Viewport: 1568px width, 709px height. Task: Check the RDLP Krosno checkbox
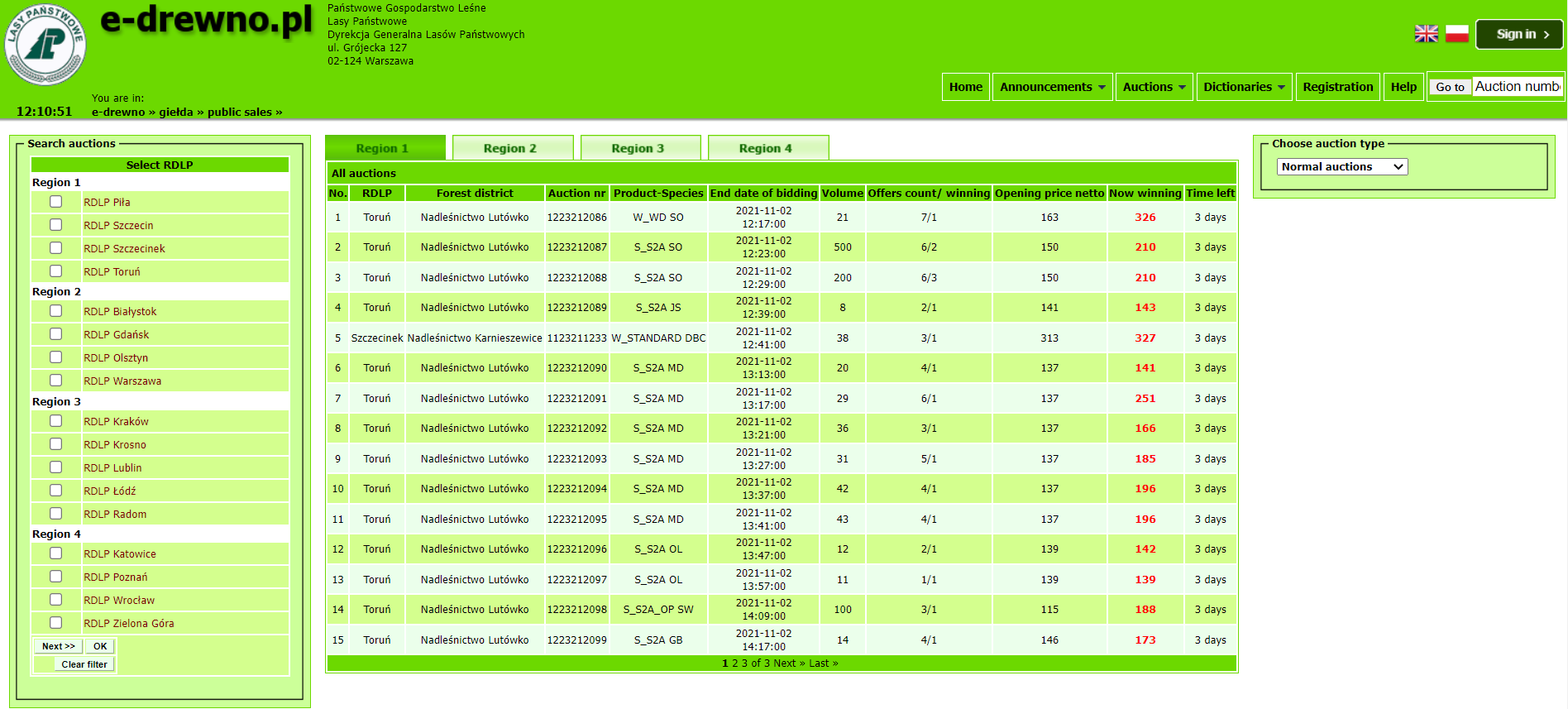(x=55, y=444)
